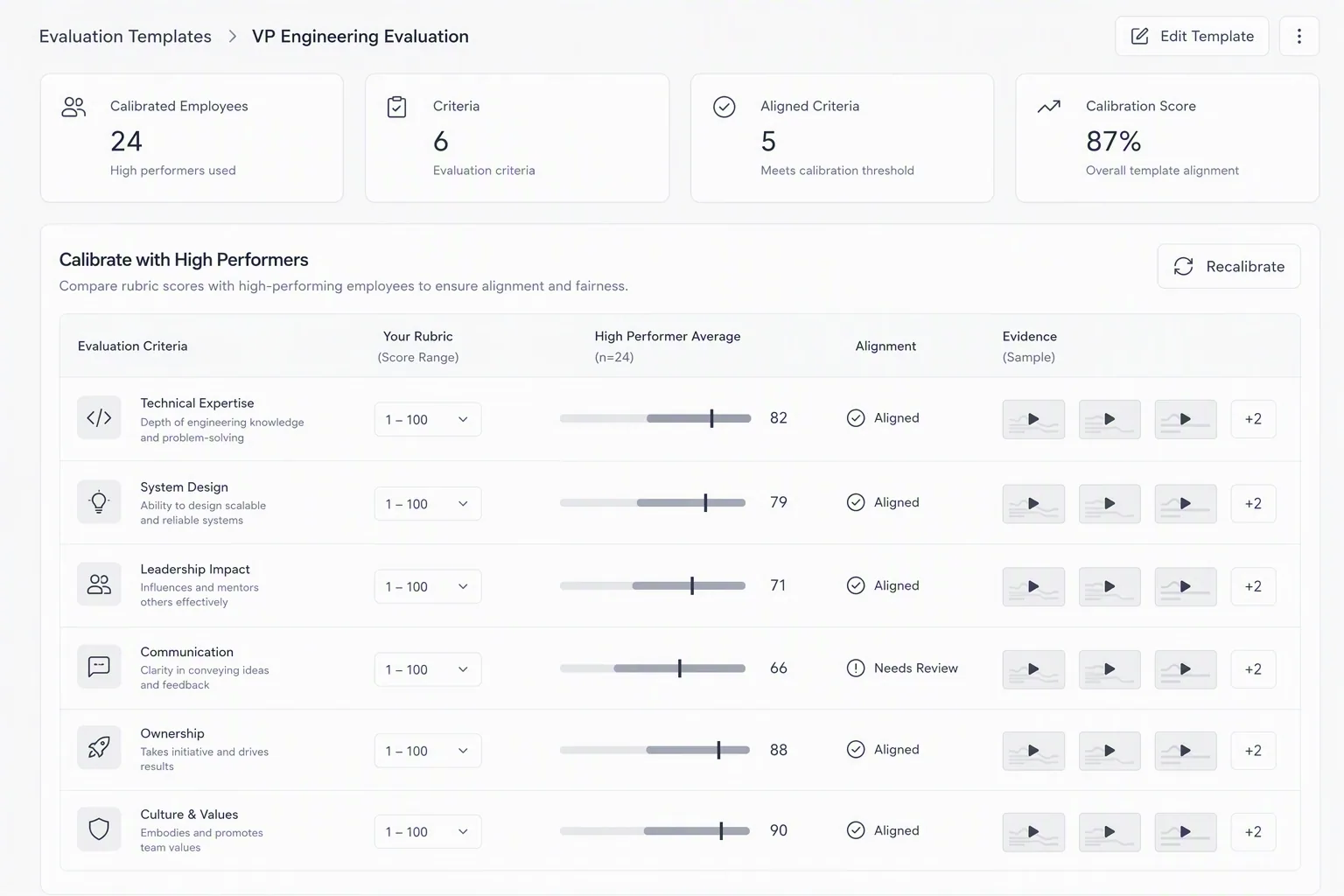The image size is (1344, 896).
Task: Click the Calibrated Employees people icon
Action: pyautogui.click(x=73, y=107)
